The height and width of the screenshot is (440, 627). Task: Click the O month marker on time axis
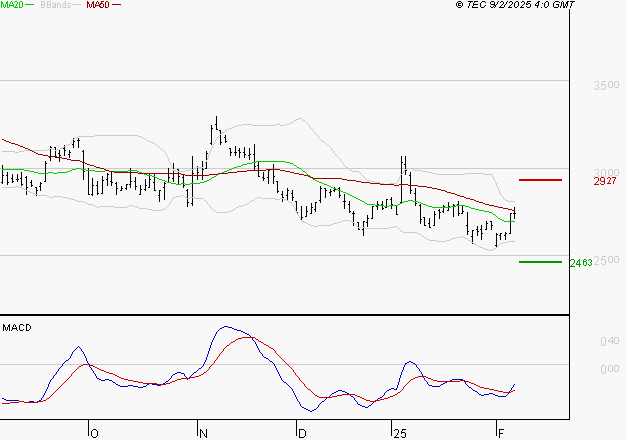click(x=94, y=434)
